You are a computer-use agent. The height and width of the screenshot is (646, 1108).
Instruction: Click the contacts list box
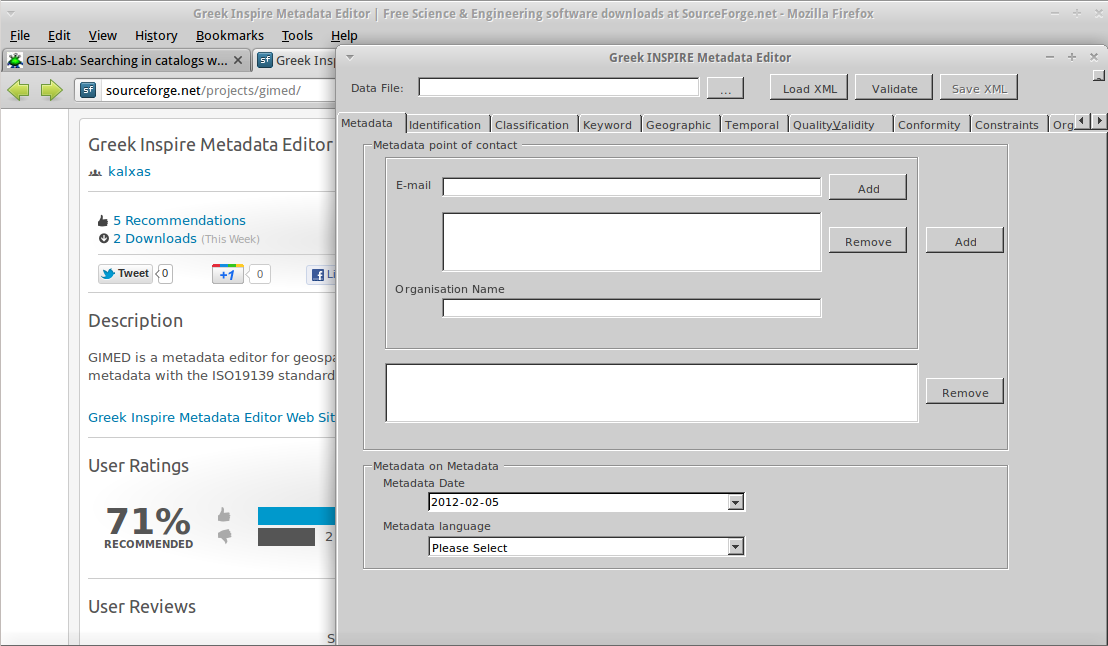[652, 393]
